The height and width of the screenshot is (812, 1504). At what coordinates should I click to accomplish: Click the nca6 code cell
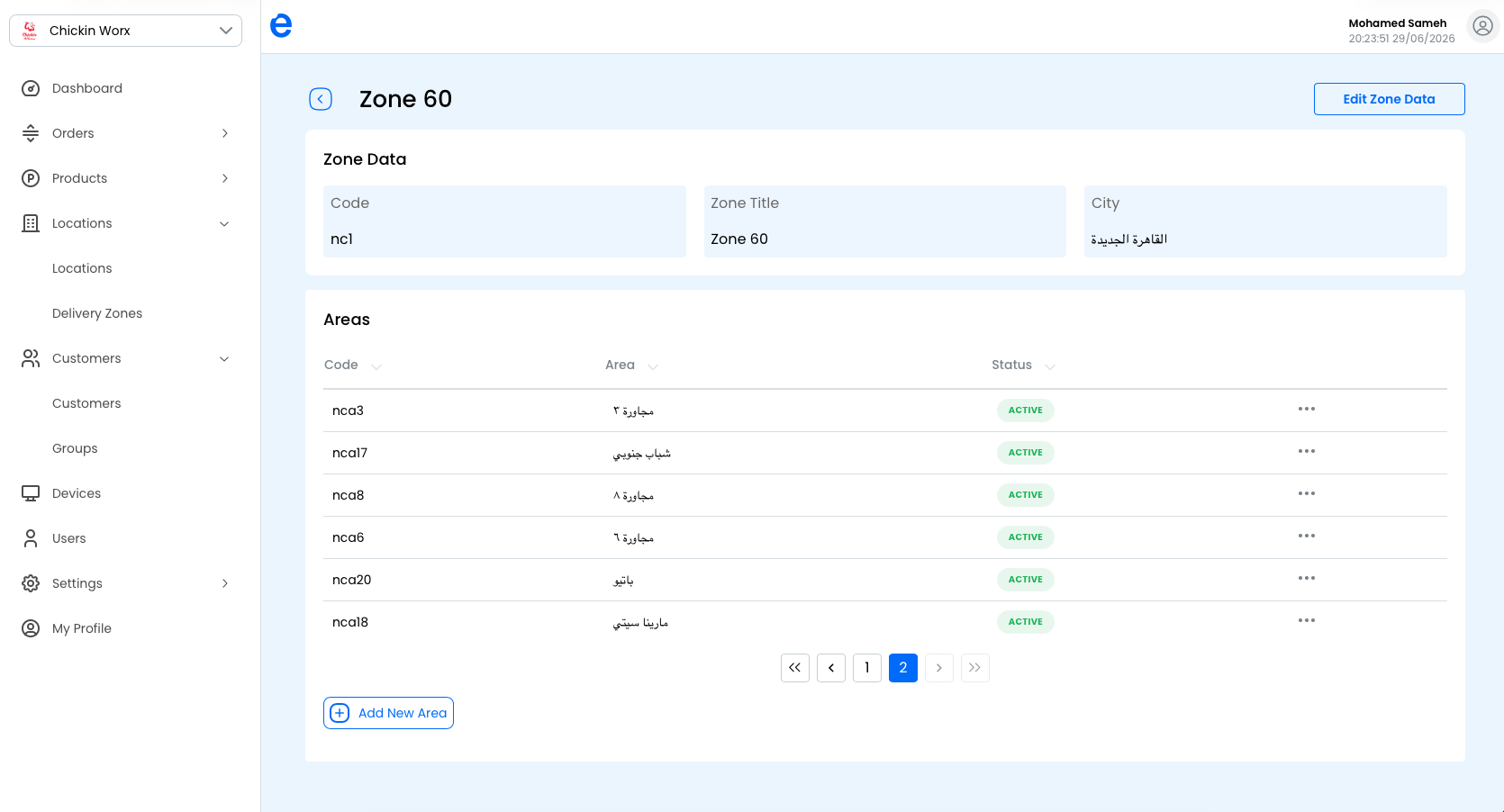(x=349, y=537)
